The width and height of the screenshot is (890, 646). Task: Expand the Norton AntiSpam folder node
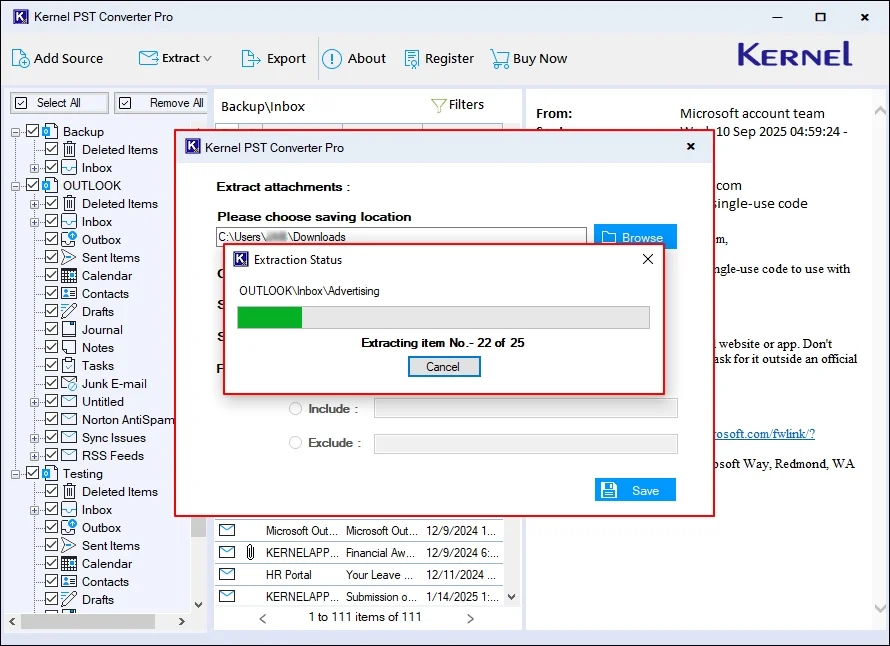coord(35,420)
